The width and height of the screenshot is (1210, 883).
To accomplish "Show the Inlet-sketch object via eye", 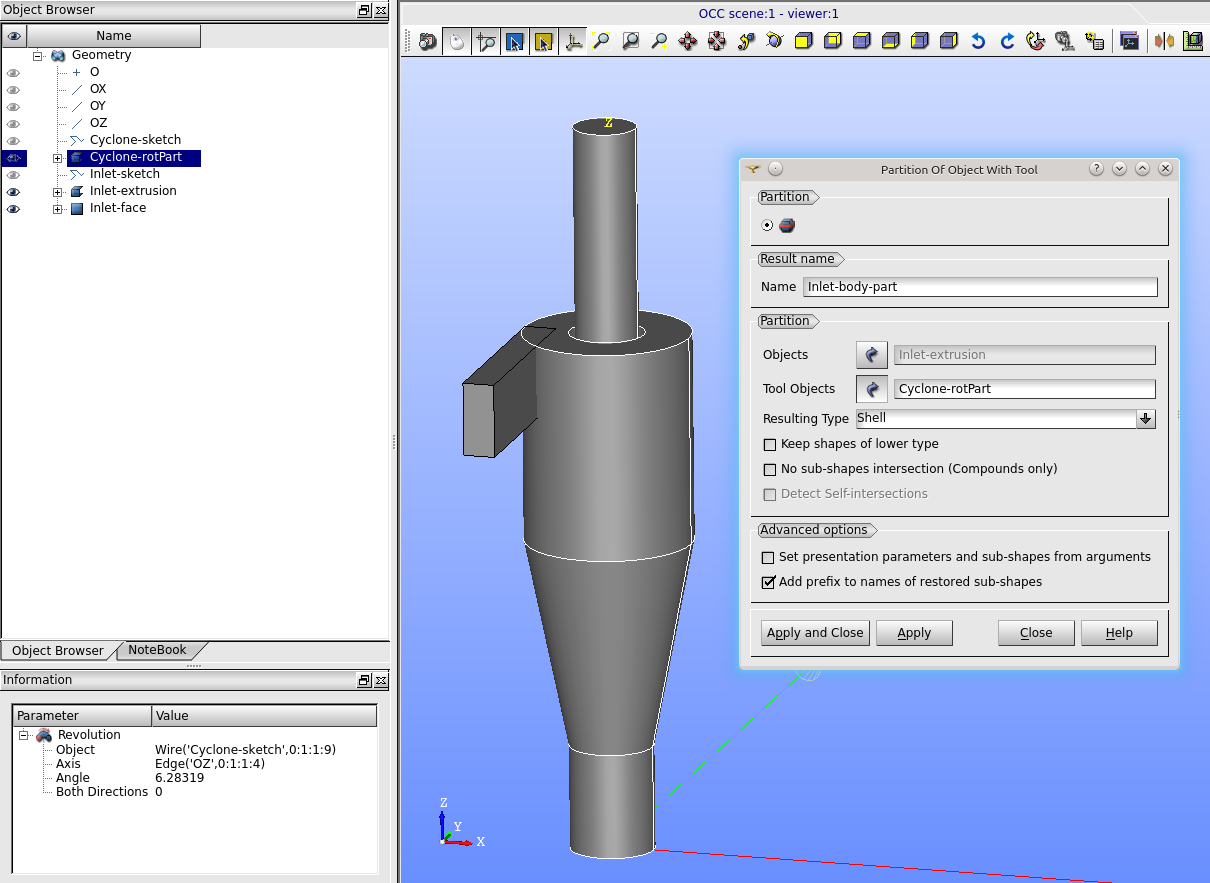I will click(14, 174).
